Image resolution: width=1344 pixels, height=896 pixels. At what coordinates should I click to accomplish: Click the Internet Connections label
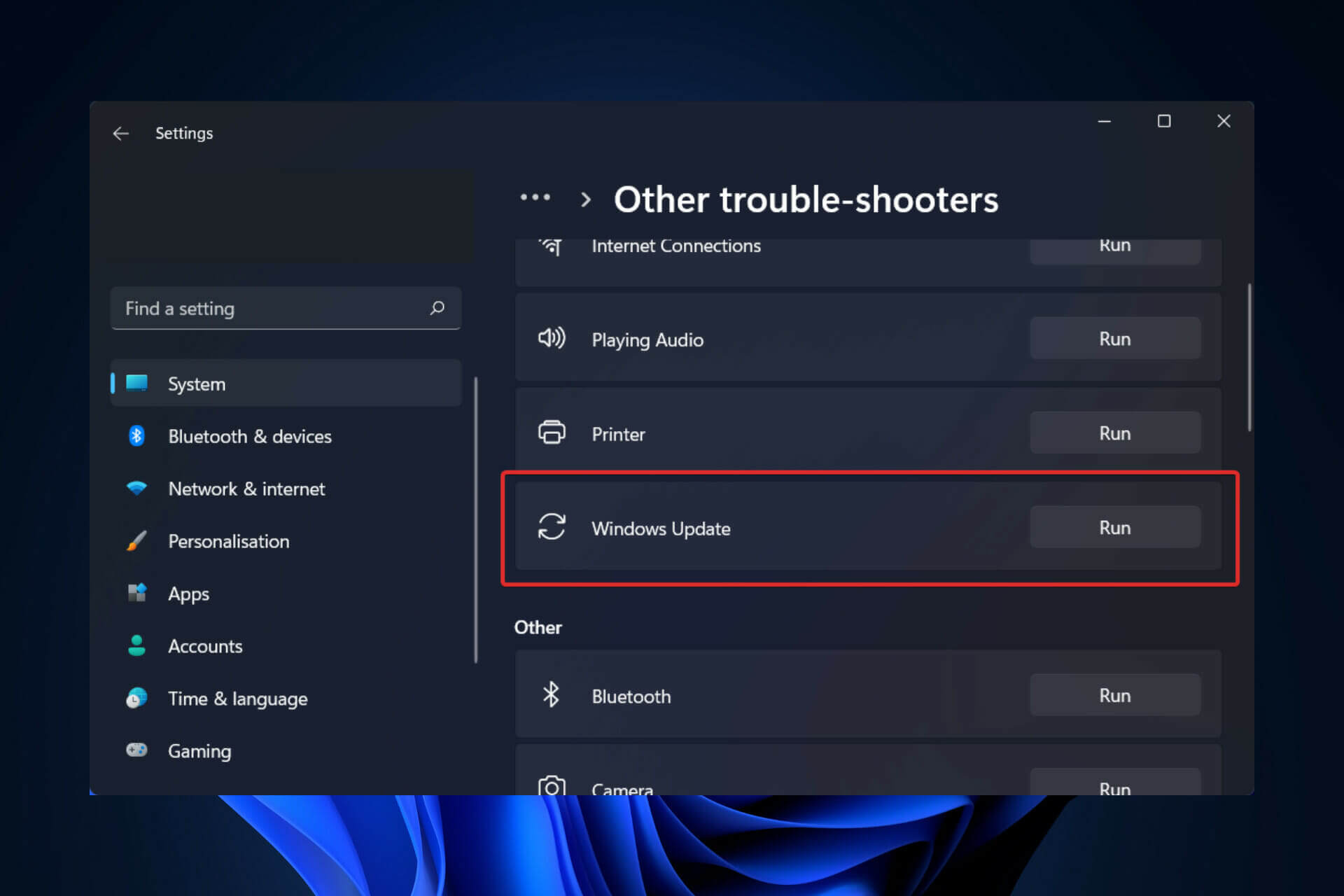676,246
